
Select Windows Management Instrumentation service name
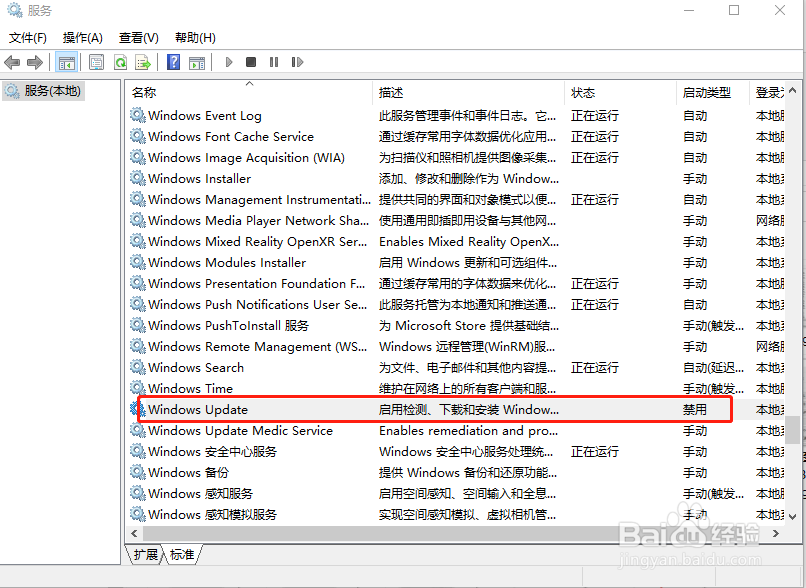[259, 199]
